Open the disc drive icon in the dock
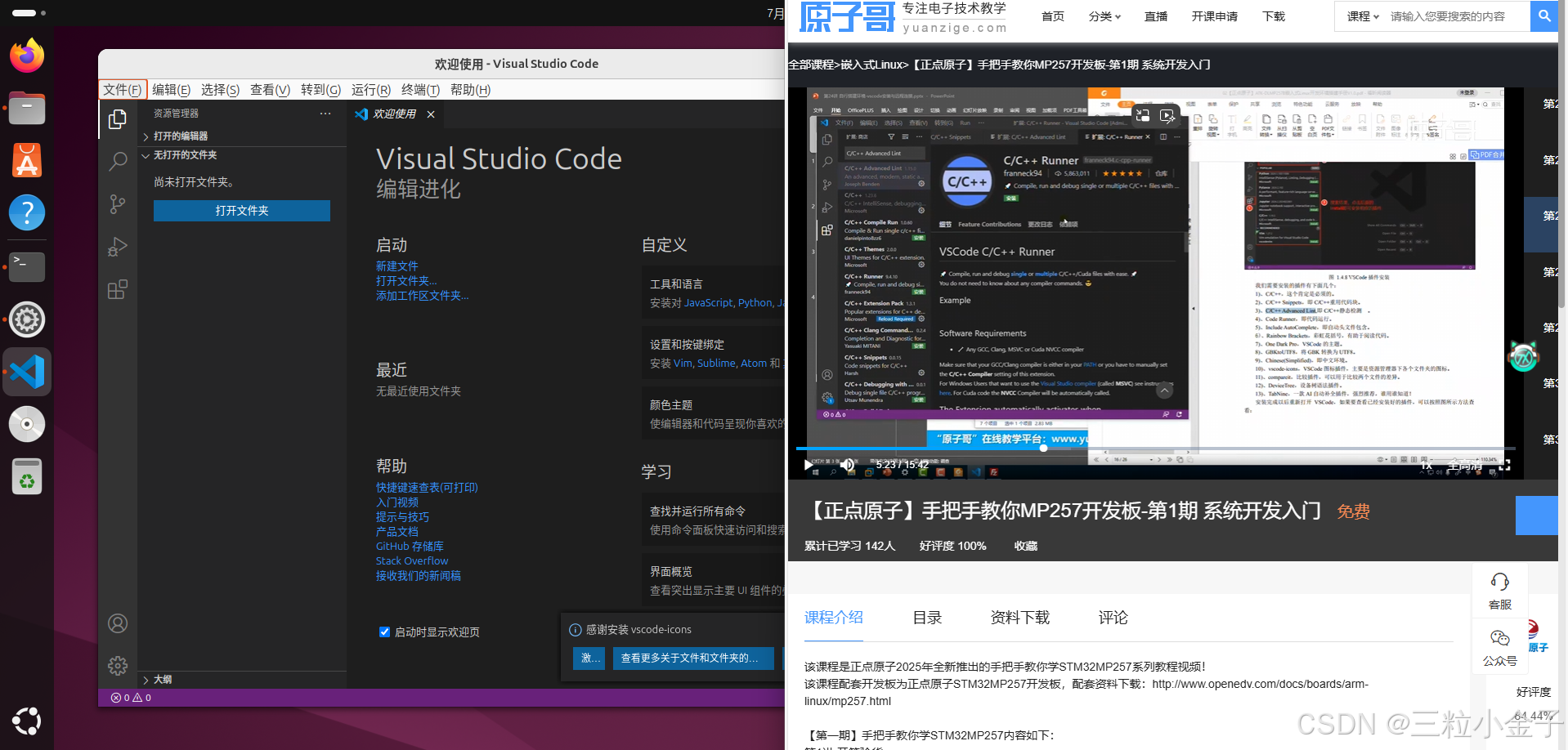The height and width of the screenshot is (750, 1568). click(x=27, y=424)
